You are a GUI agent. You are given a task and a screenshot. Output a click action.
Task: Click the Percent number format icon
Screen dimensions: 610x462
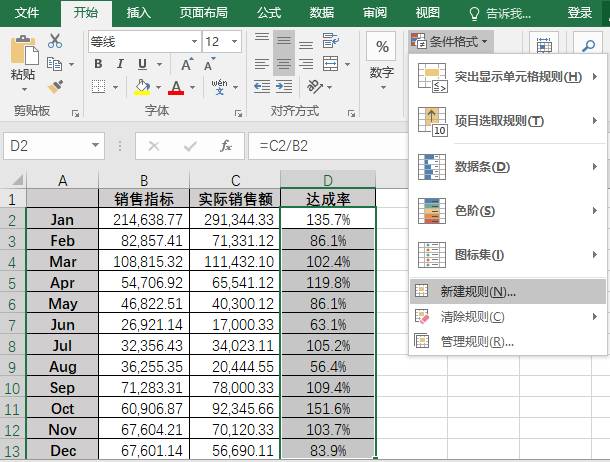click(x=381, y=48)
